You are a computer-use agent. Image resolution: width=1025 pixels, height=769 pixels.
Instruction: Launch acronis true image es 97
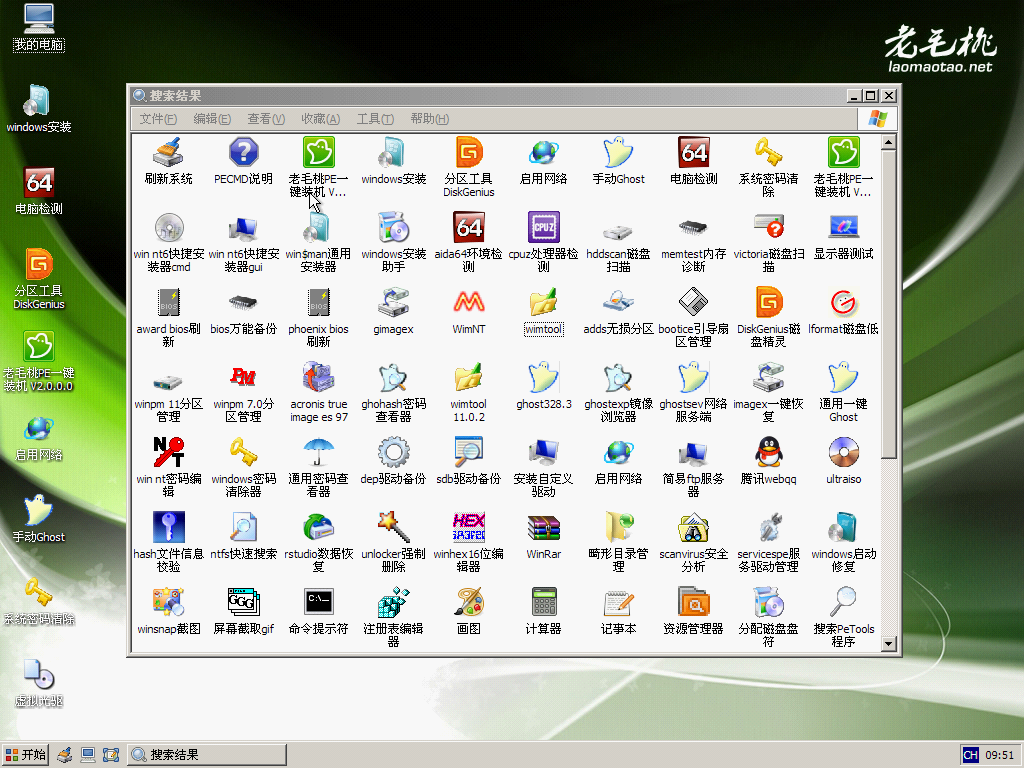pyautogui.click(x=318, y=377)
